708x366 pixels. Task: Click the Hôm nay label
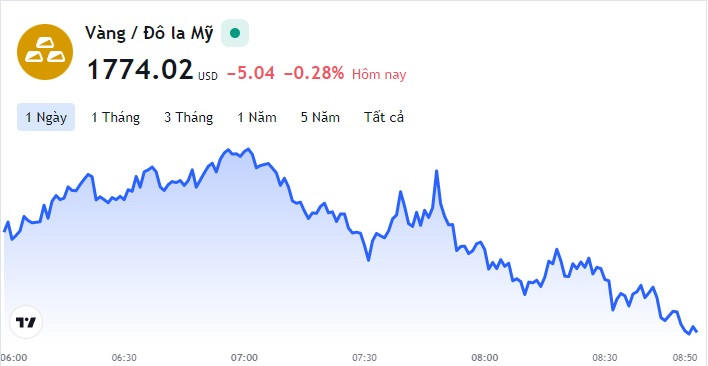[x=379, y=74]
